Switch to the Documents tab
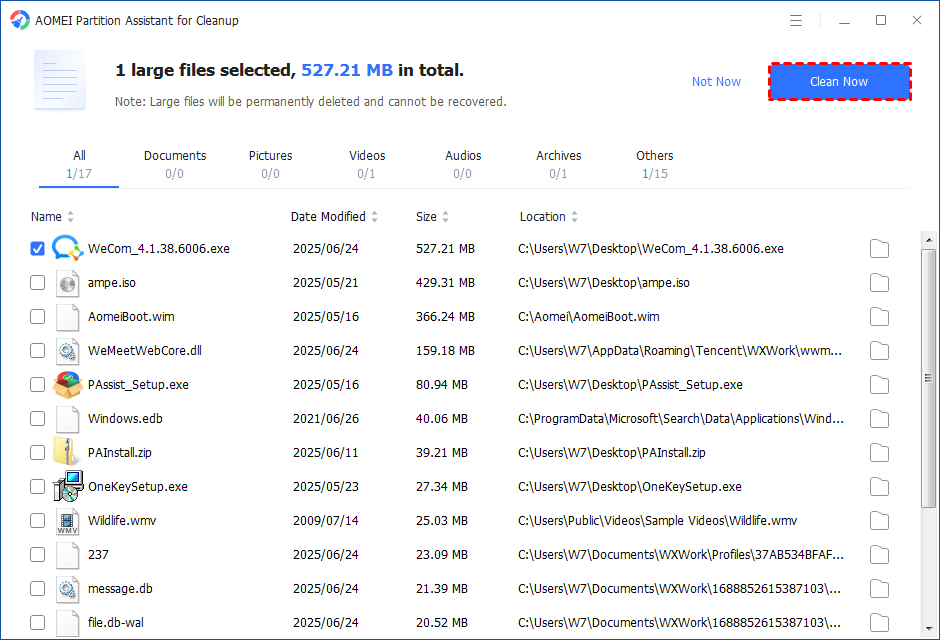Image resolution: width=940 pixels, height=640 pixels. pos(174,165)
